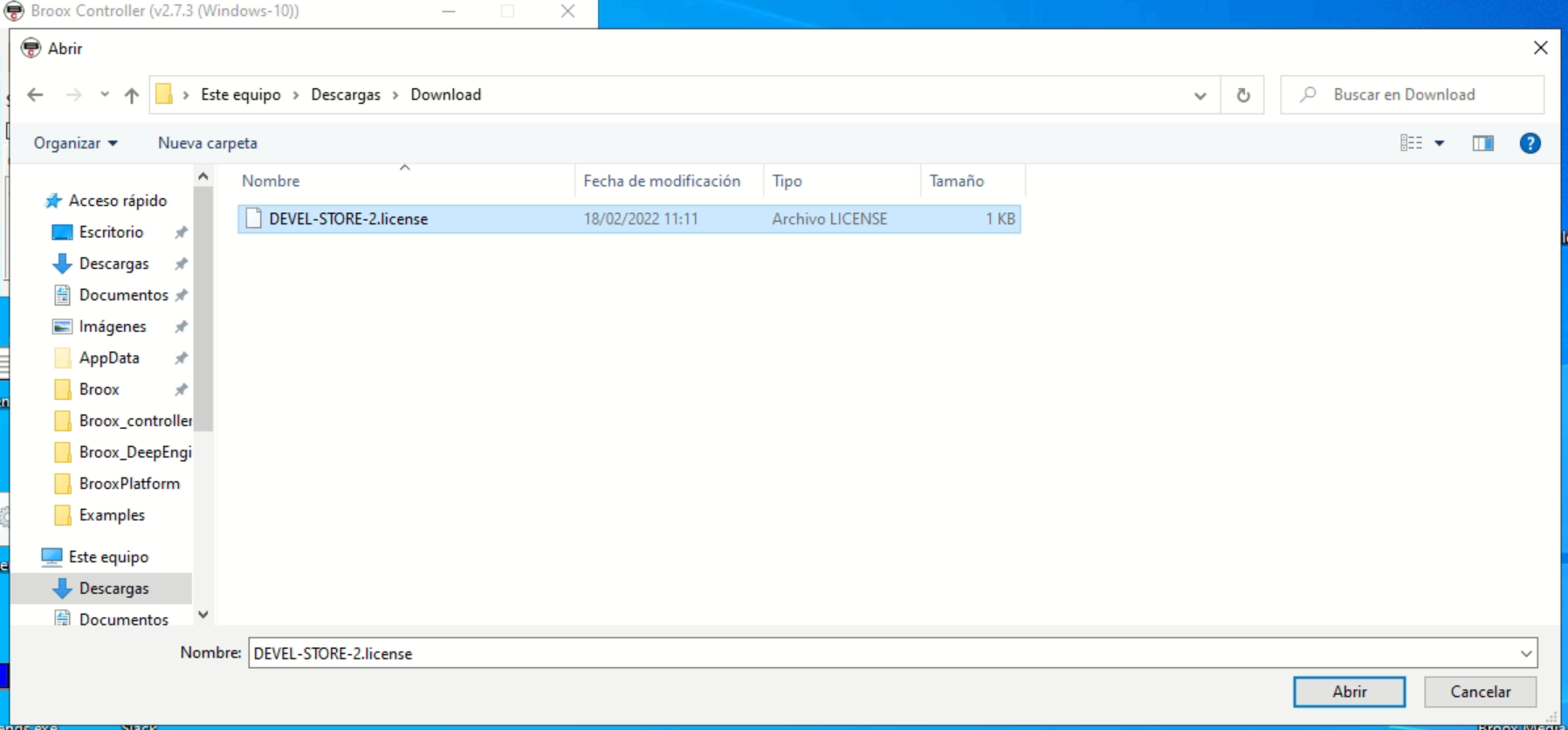
Task: Focus the Buscar en Download search box
Action: (x=1412, y=94)
